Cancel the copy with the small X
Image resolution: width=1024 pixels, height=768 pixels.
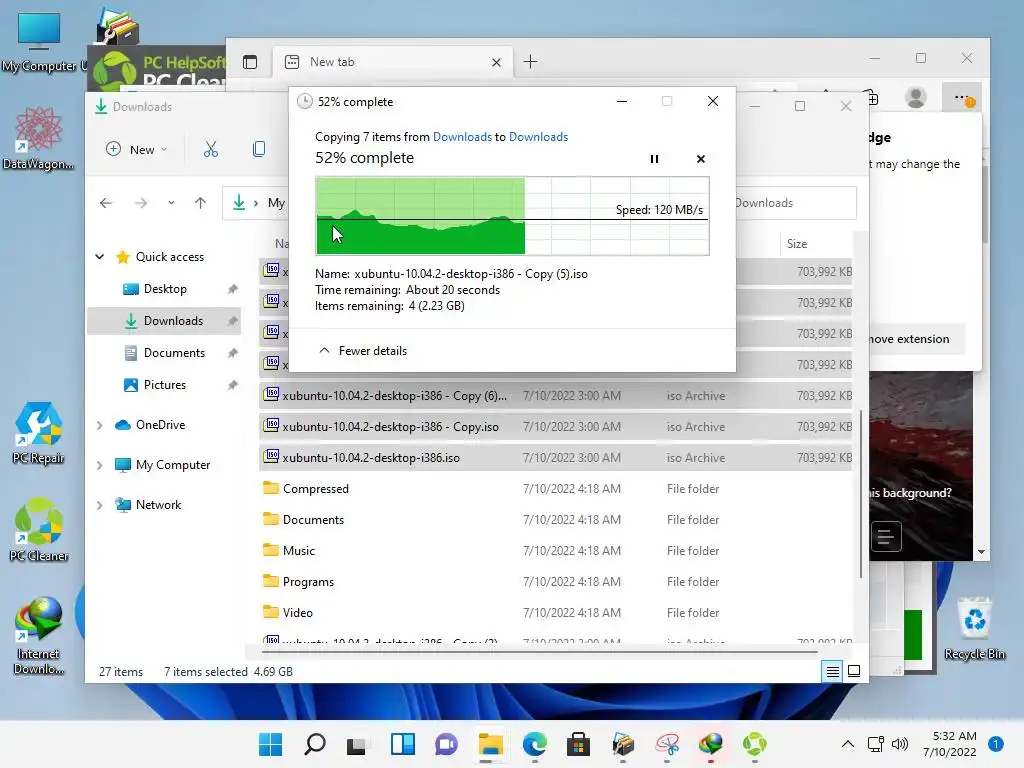pos(701,159)
